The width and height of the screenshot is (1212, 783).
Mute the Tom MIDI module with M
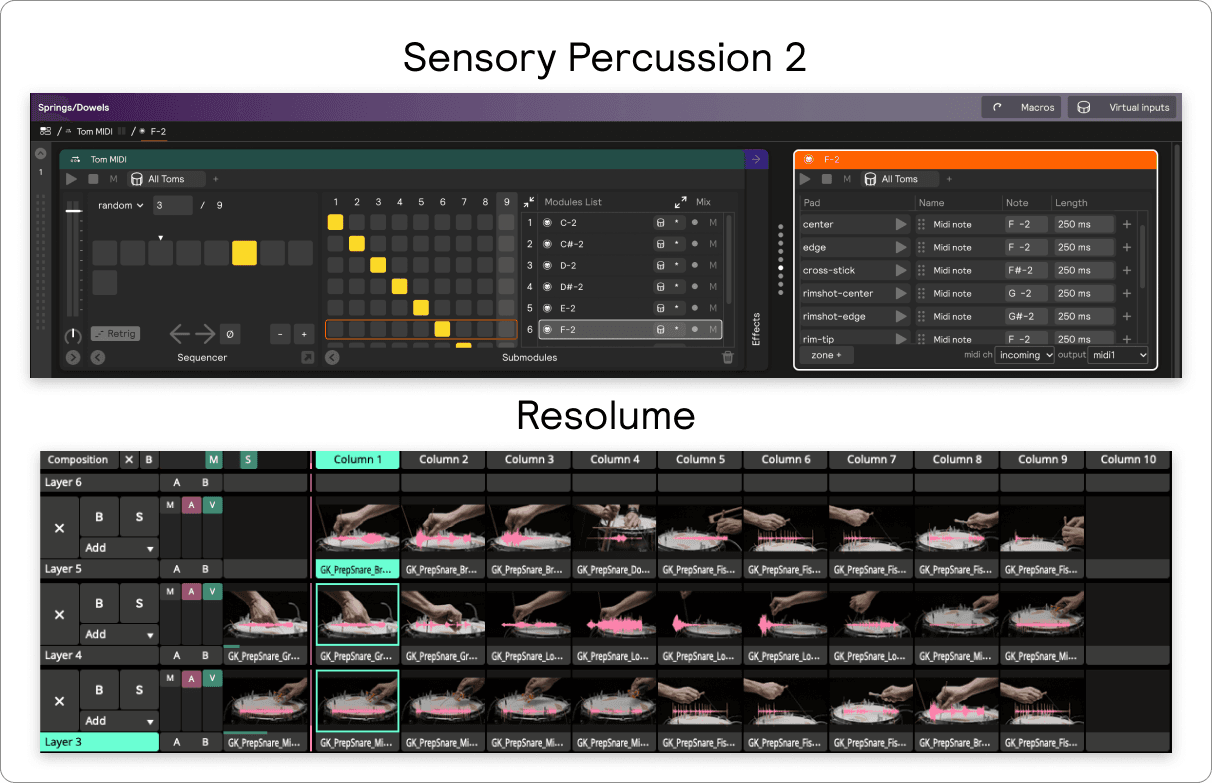113,179
